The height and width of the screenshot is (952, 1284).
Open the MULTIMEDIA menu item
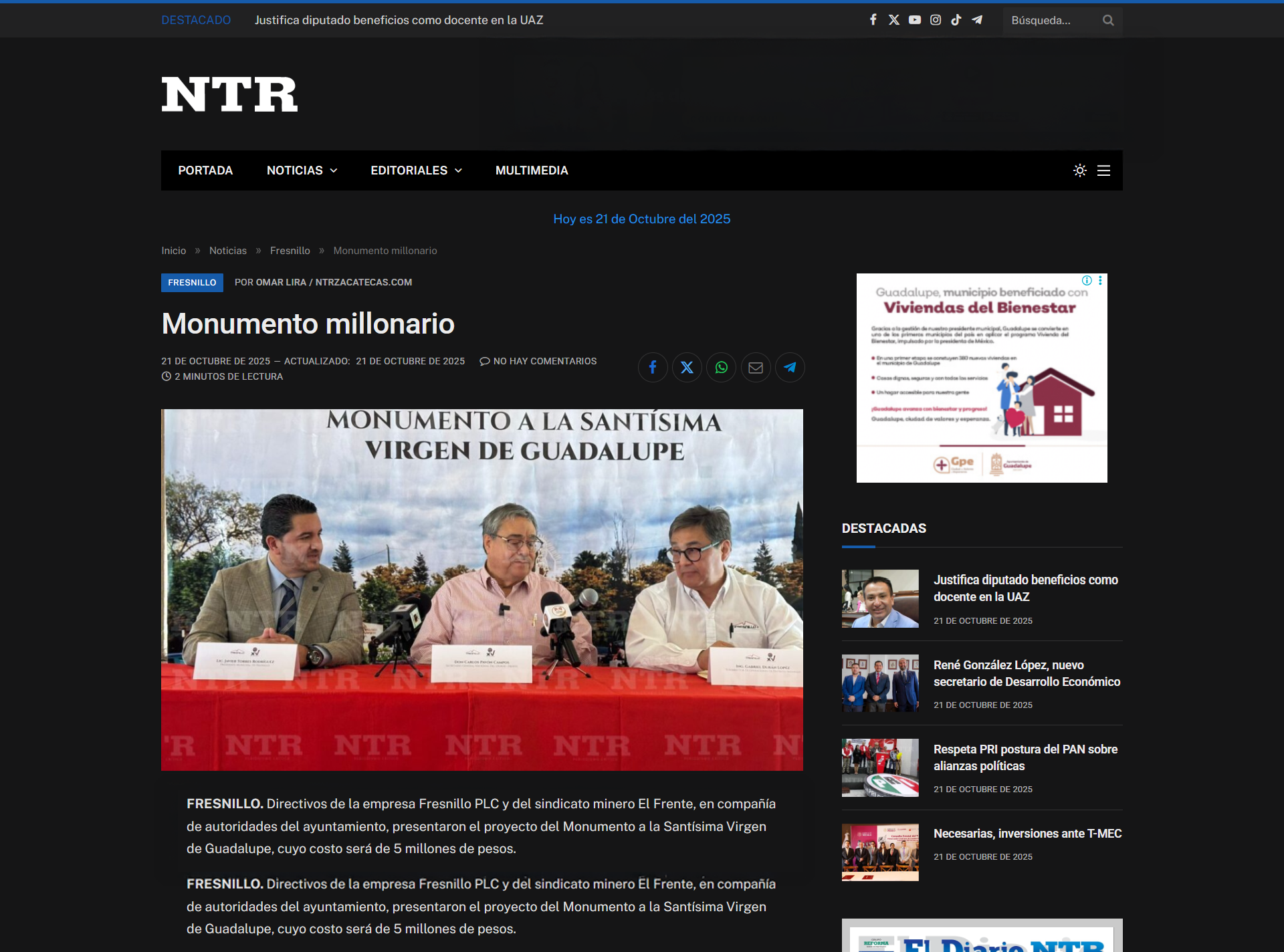click(x=532, y=170)
